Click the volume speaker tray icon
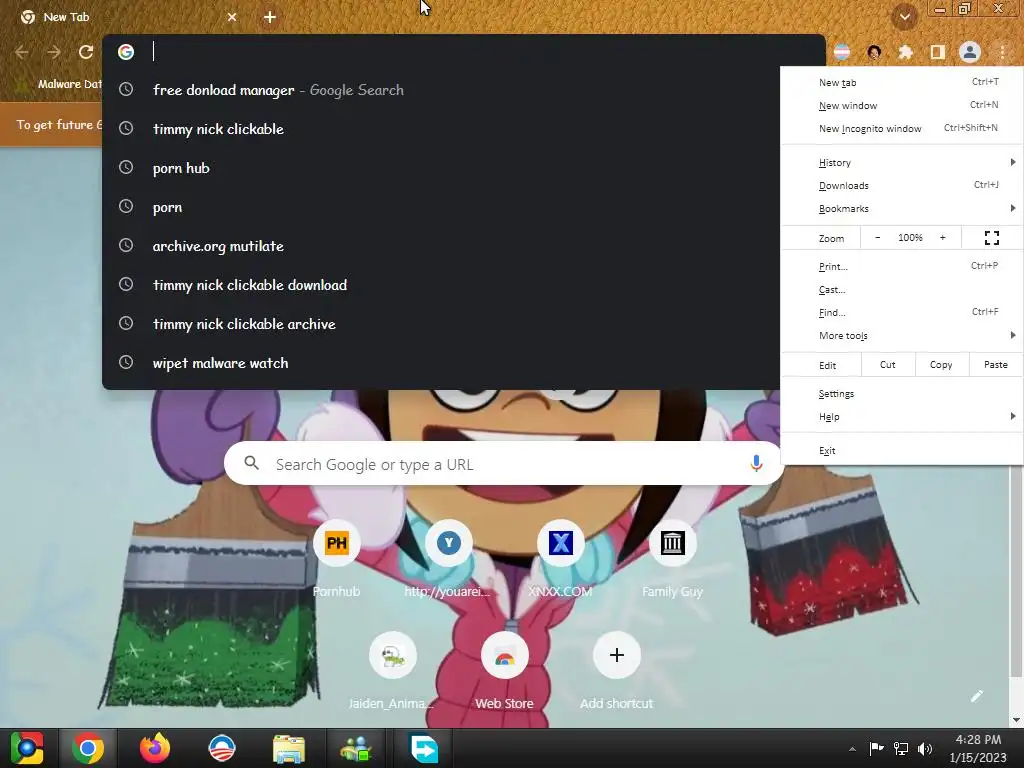Screen dimensions: 1024x768 [925, 748]
